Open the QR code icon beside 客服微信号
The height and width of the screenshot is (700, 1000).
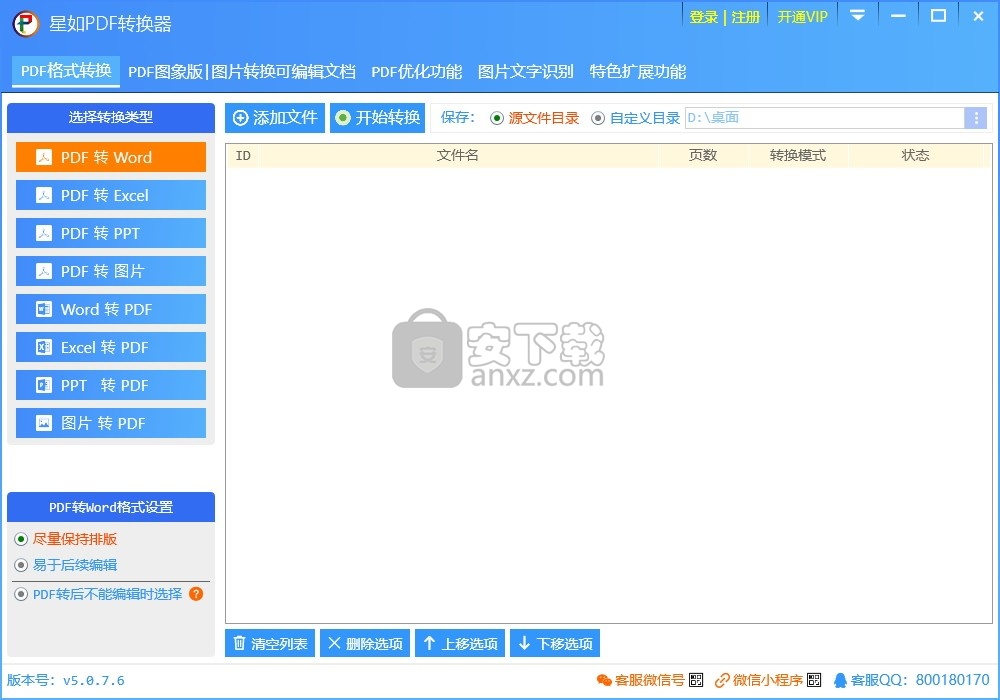696,680
